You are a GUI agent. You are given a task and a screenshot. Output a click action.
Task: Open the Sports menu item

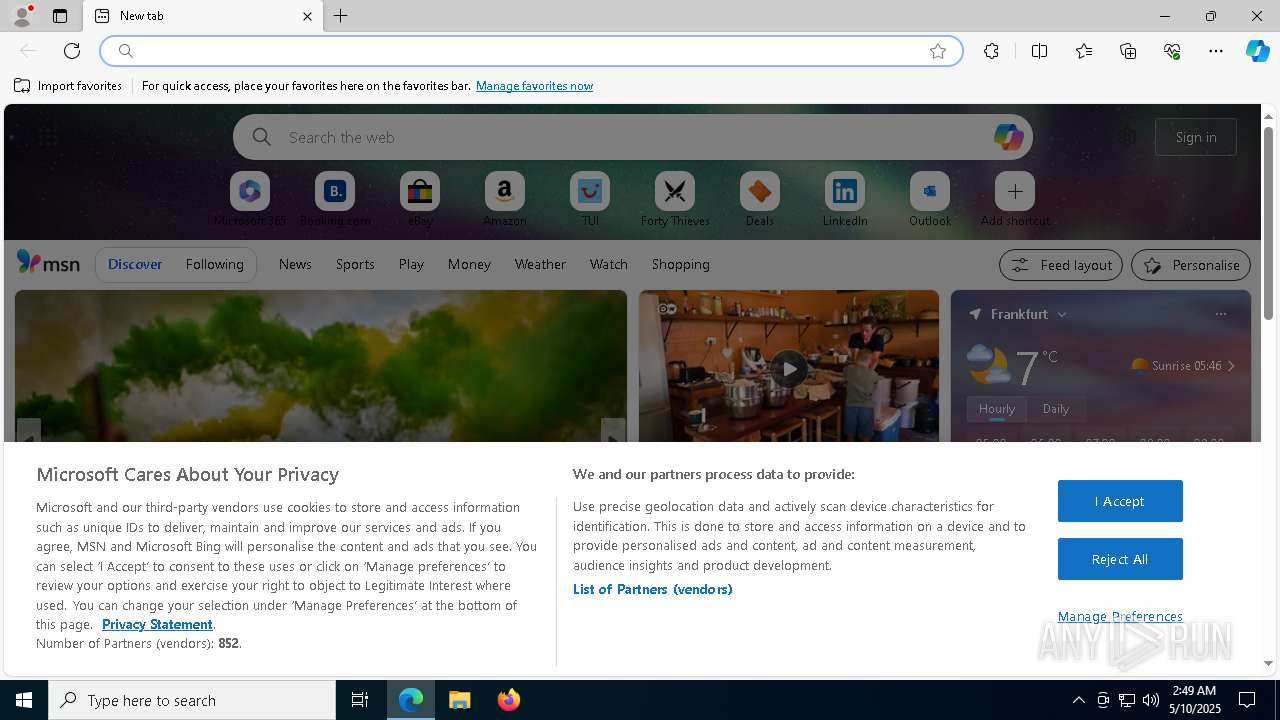click(355, 264)
